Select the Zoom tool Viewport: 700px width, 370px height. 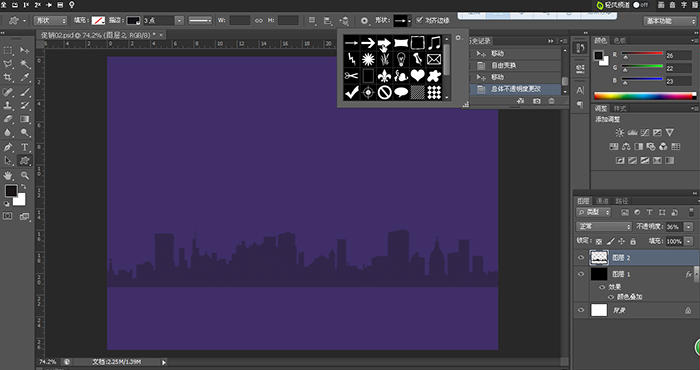click(25, 175)
